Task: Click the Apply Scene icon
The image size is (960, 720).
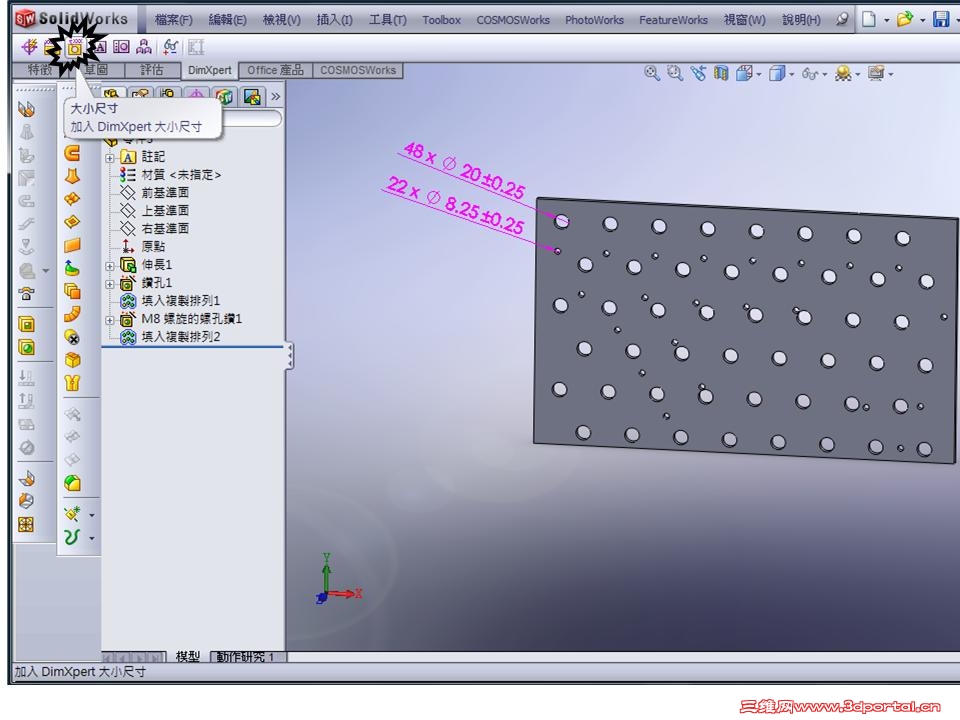Action: coord(843,73)
